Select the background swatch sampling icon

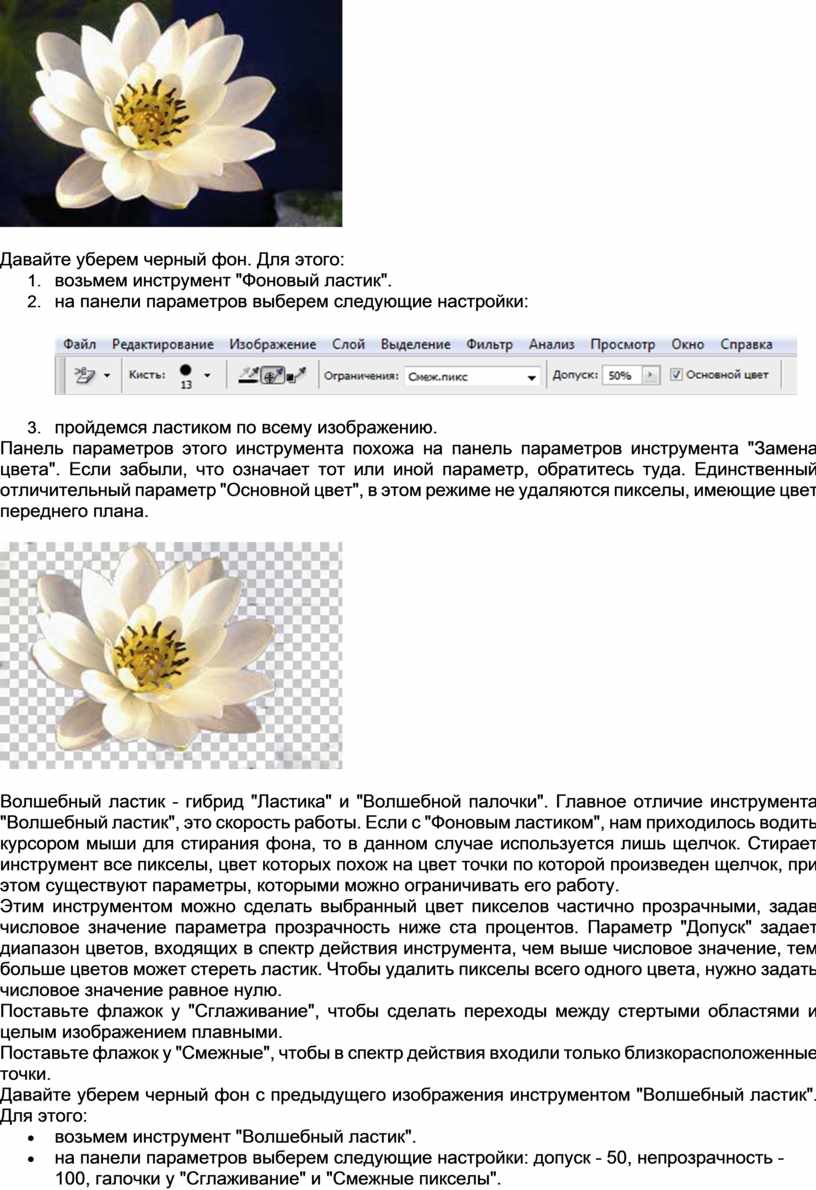tap(296, 375)
